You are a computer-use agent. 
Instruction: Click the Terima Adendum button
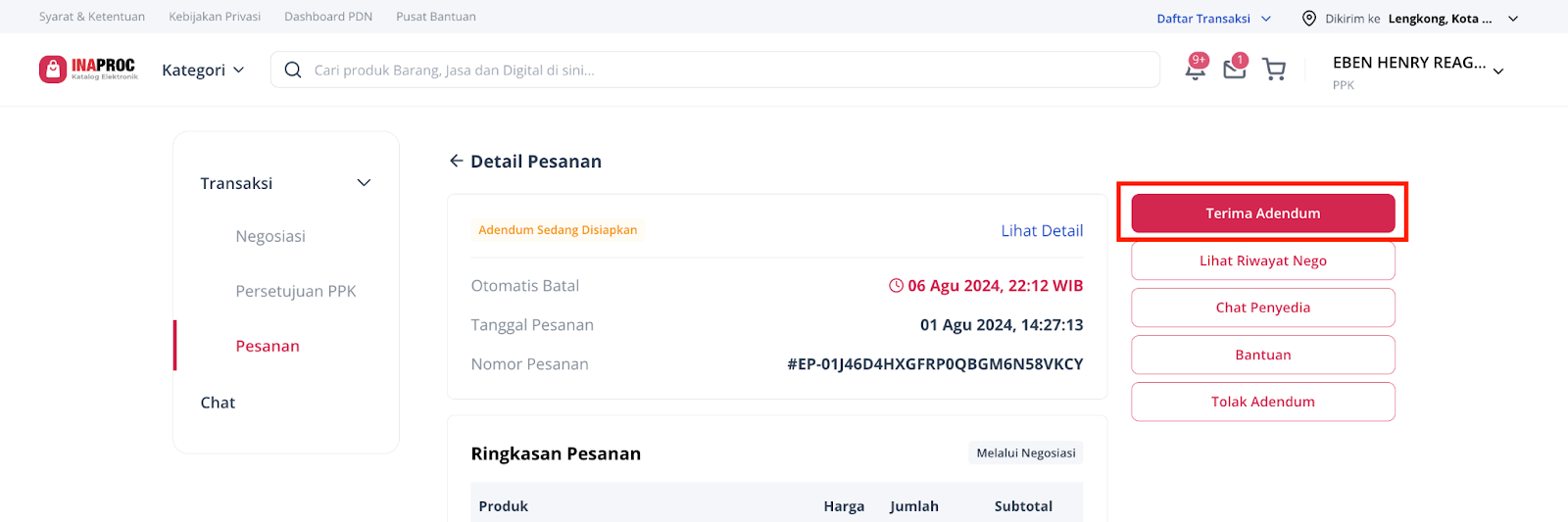point(1262,214)
